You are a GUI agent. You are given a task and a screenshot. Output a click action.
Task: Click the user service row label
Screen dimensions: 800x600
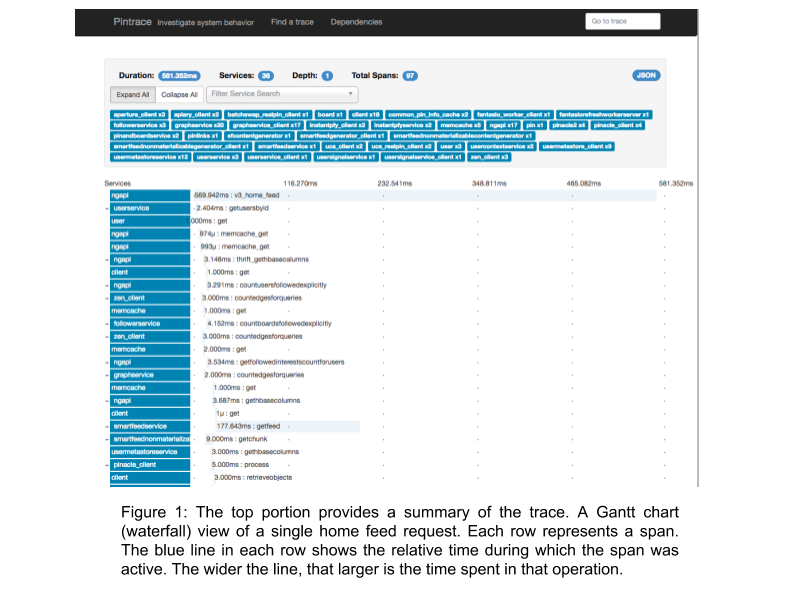point(150,221)
